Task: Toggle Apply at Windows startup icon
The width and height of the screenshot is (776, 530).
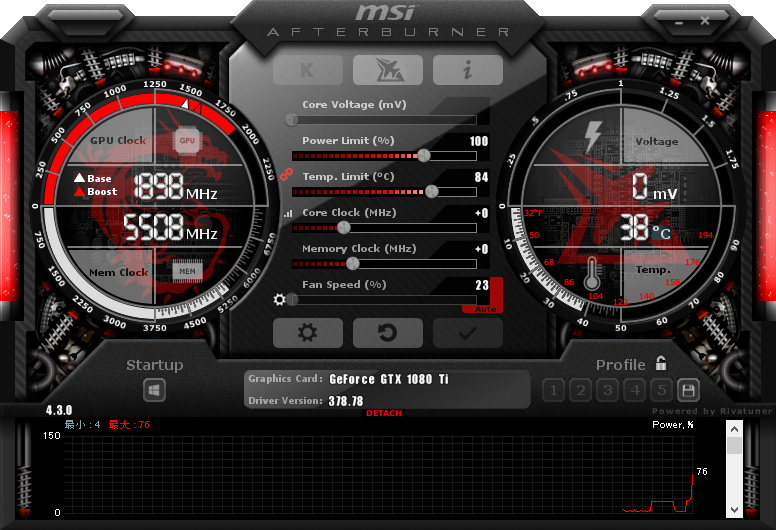Action: point(154,390)
